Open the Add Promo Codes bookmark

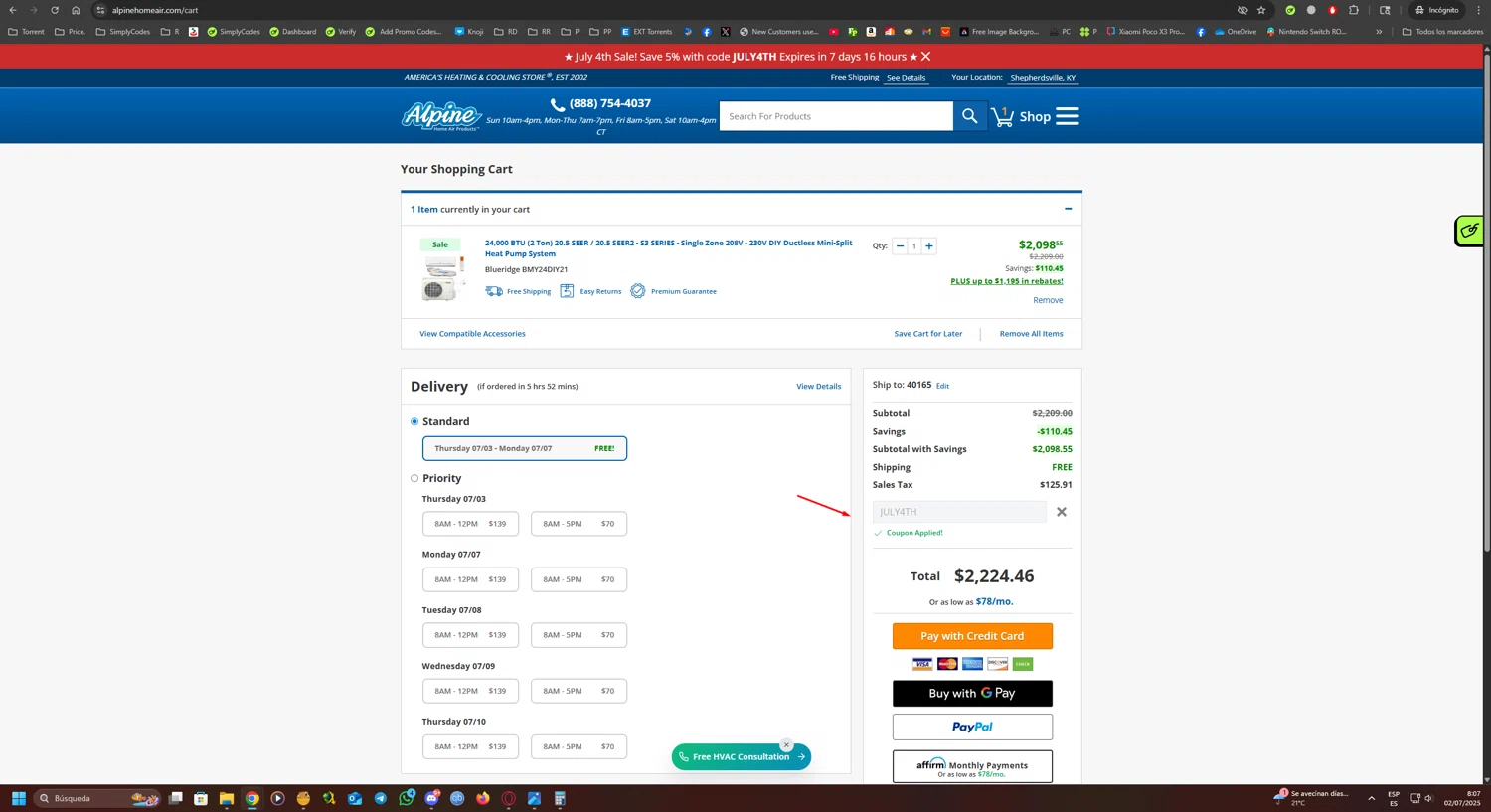pos(403,32)
